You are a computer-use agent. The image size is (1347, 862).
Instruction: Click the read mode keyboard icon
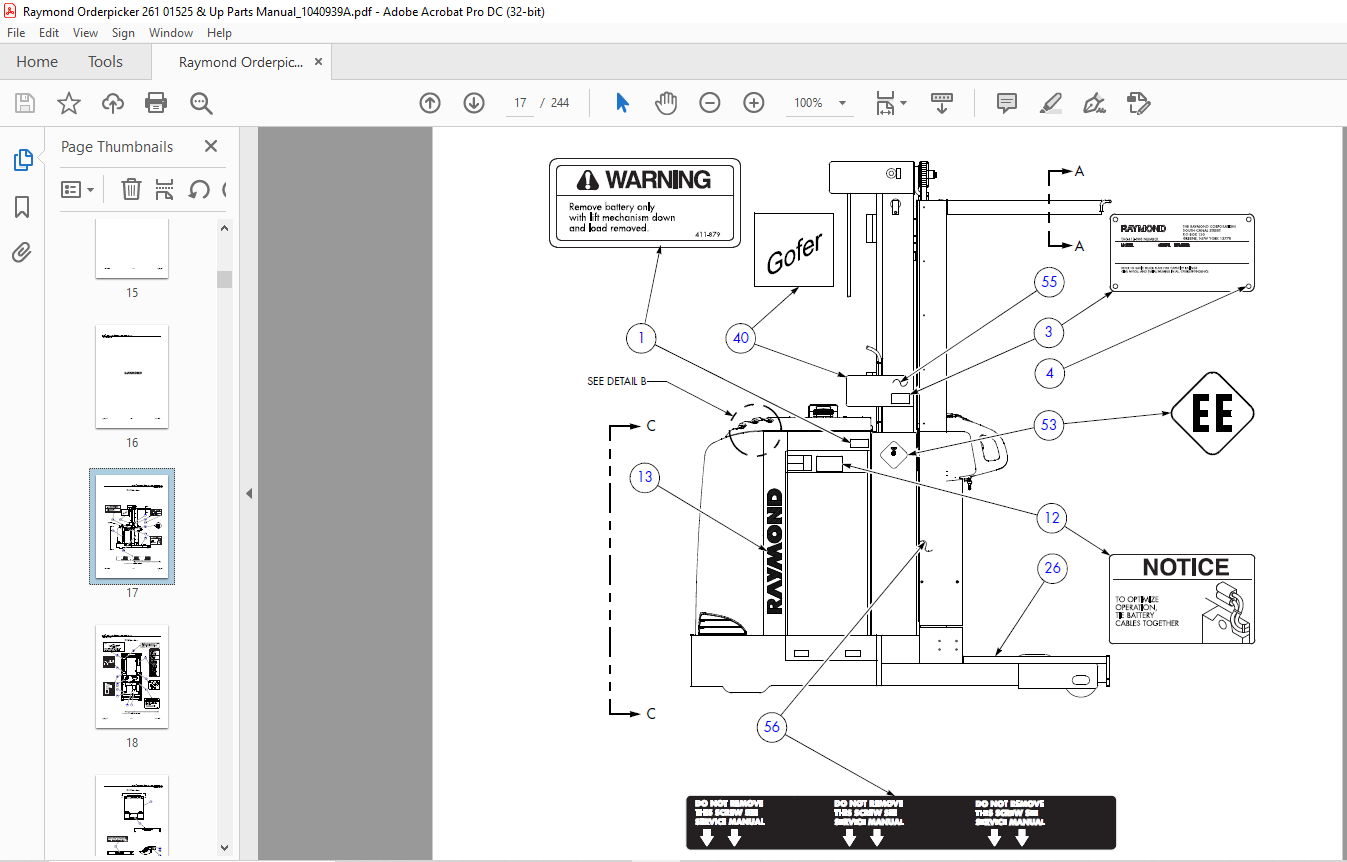click(941, 103)
